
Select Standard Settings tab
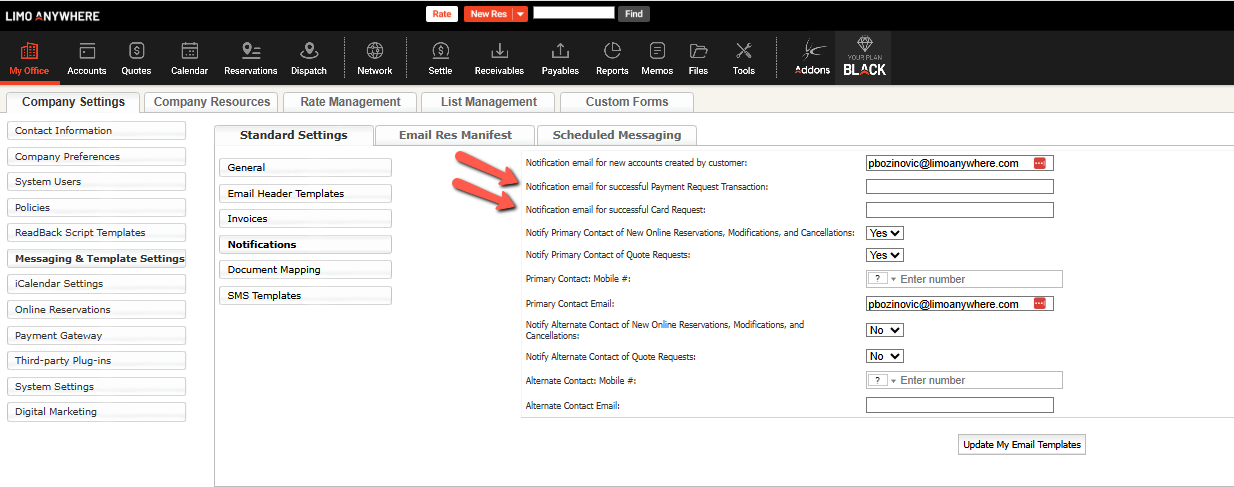pos(293,135)
